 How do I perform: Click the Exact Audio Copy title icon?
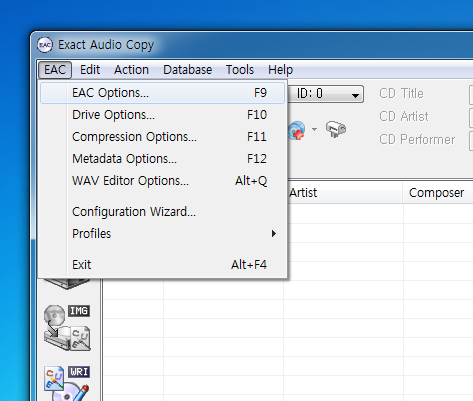click(45, 45)
